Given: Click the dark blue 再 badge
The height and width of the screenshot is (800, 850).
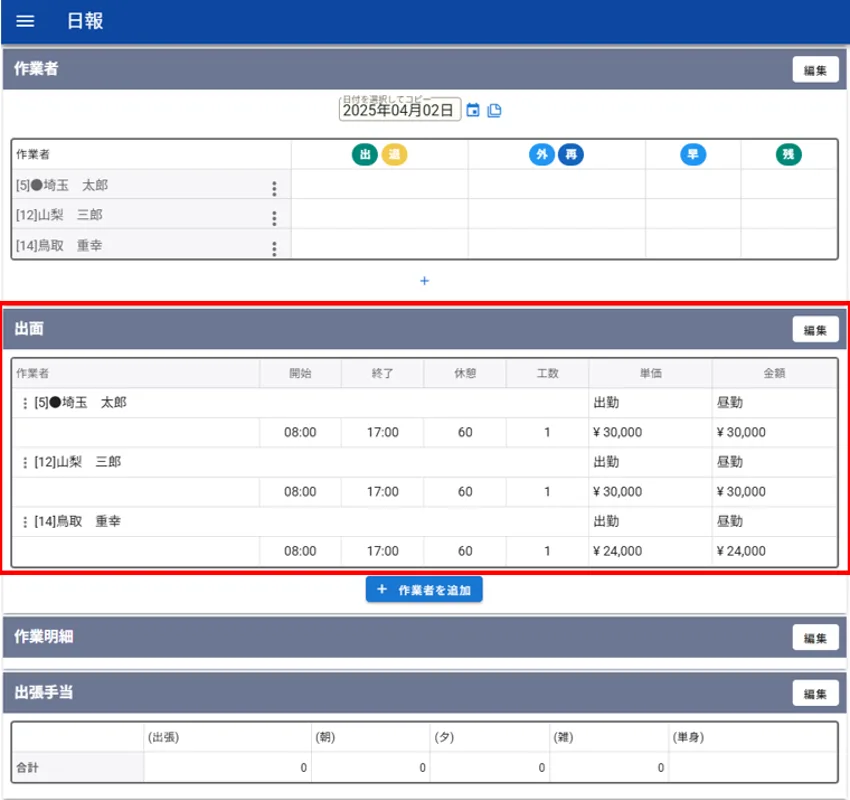Looking at the screenshot, I should pyautogui.click(x=571, y=154).
